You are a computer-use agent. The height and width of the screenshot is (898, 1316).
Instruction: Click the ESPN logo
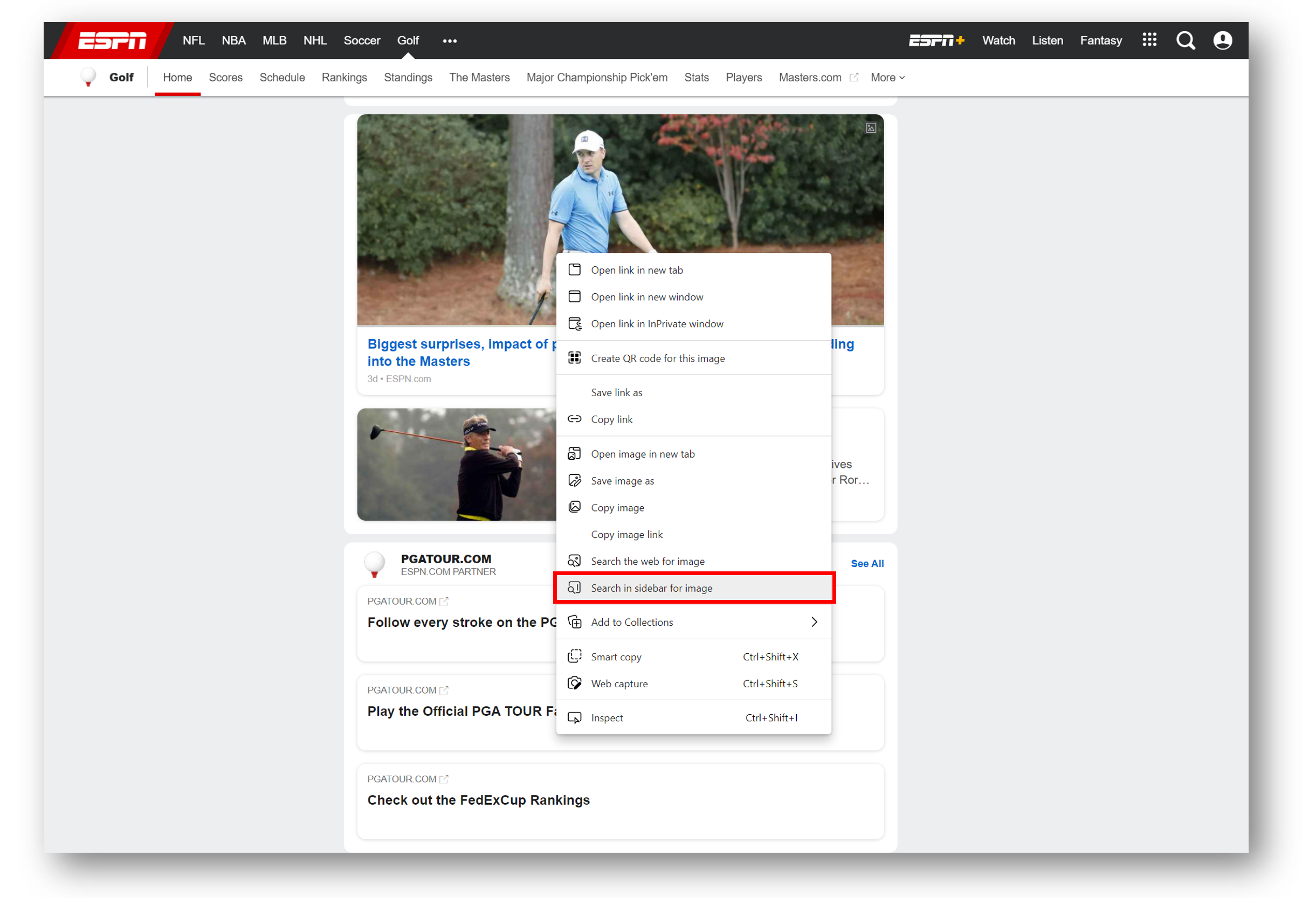pos(112,41)
